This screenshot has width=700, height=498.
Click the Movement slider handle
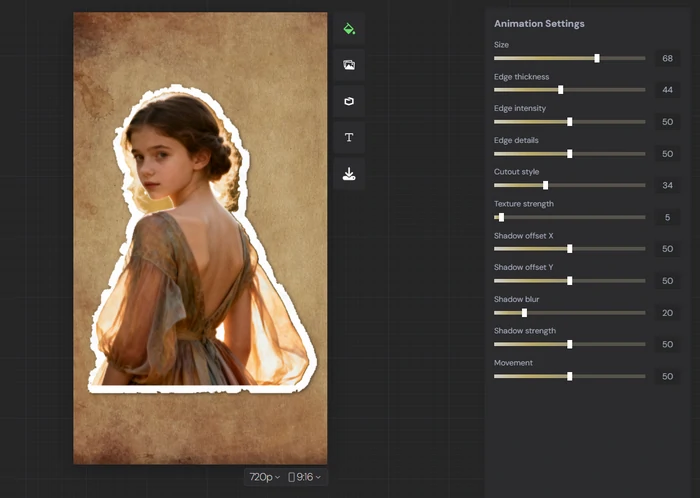tap(570, 377)
